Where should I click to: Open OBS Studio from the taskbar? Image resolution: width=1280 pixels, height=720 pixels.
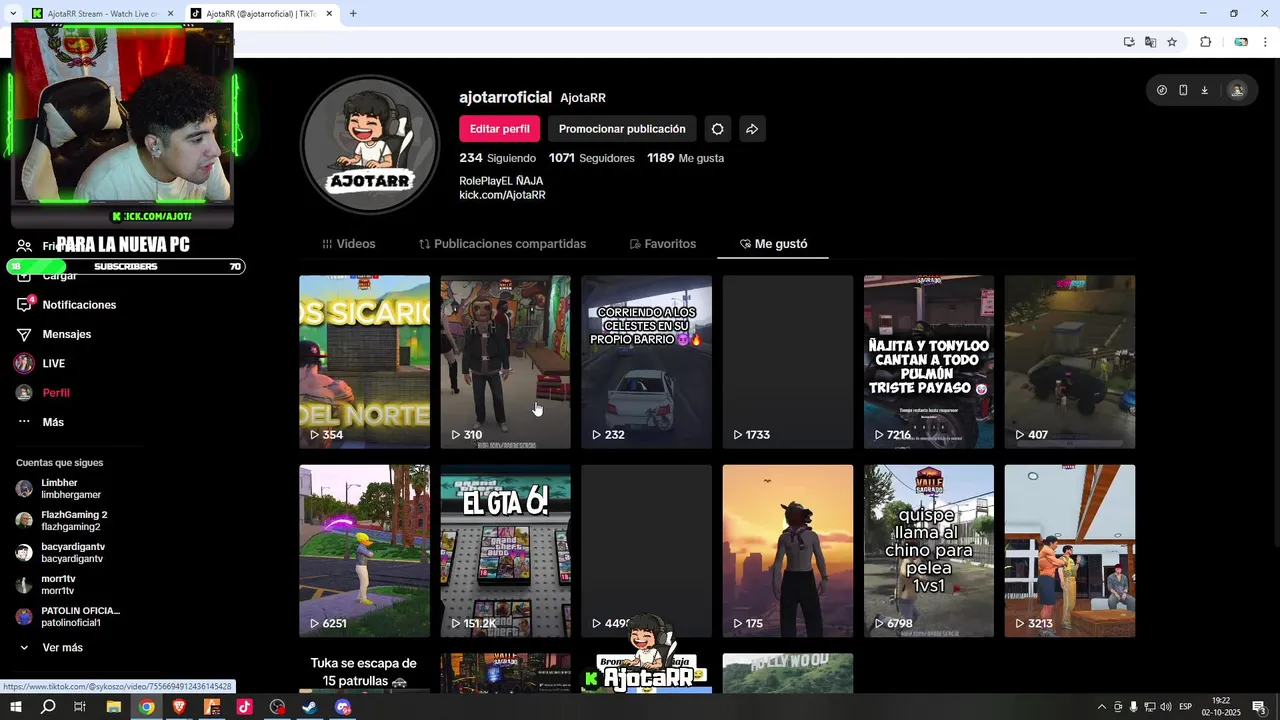coord(277,707)
